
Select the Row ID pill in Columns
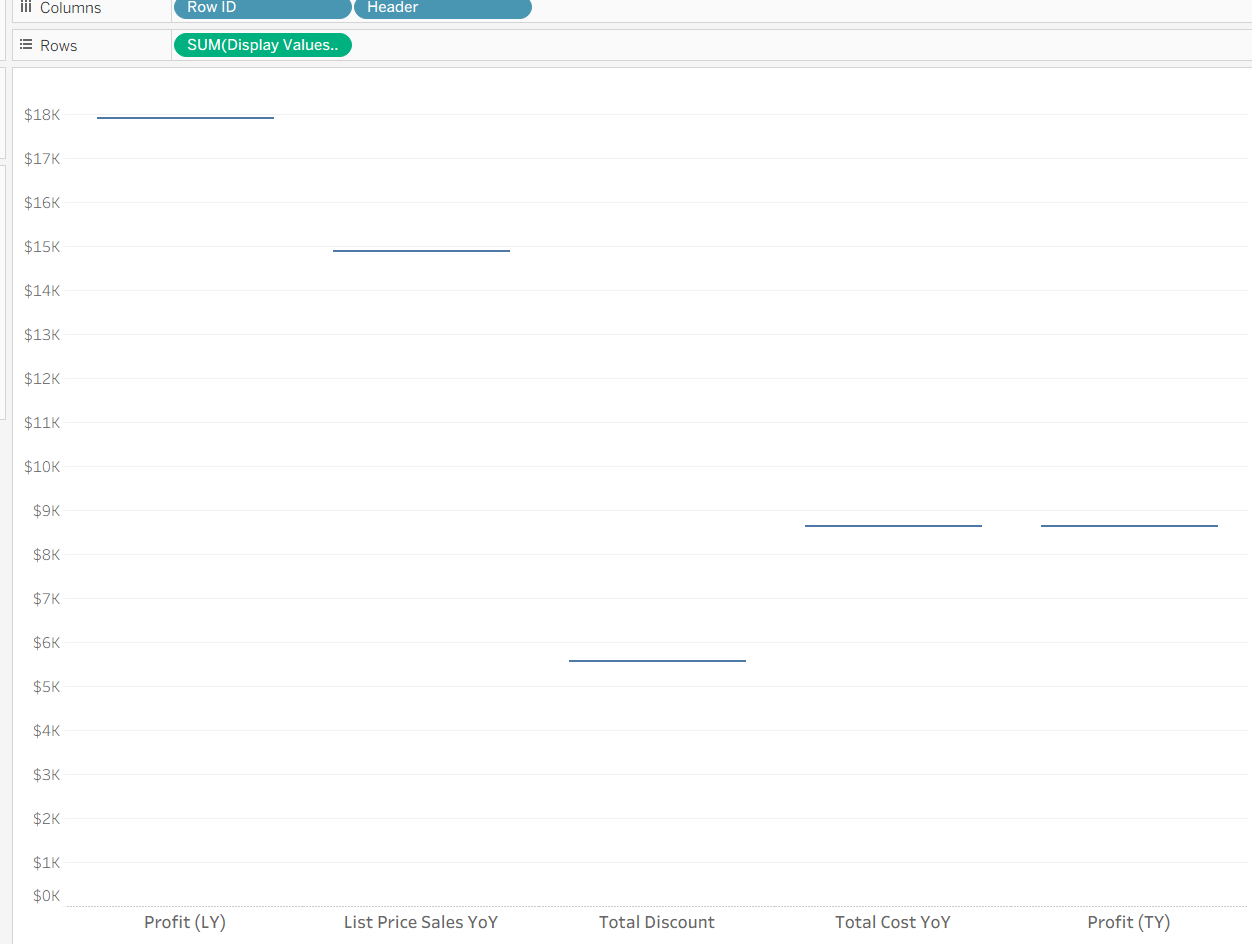tap(262, 8)
